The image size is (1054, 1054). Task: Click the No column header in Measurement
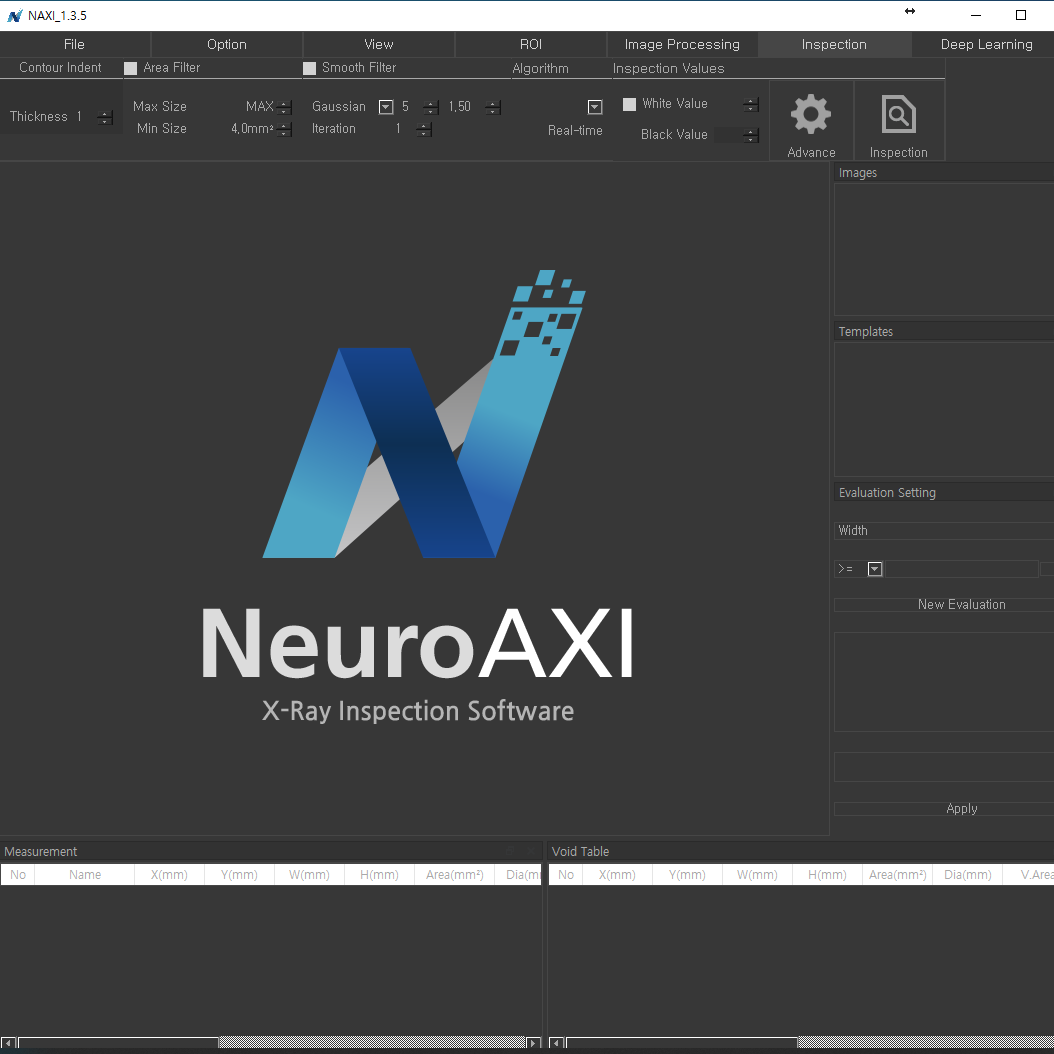[x=18, y=875]
